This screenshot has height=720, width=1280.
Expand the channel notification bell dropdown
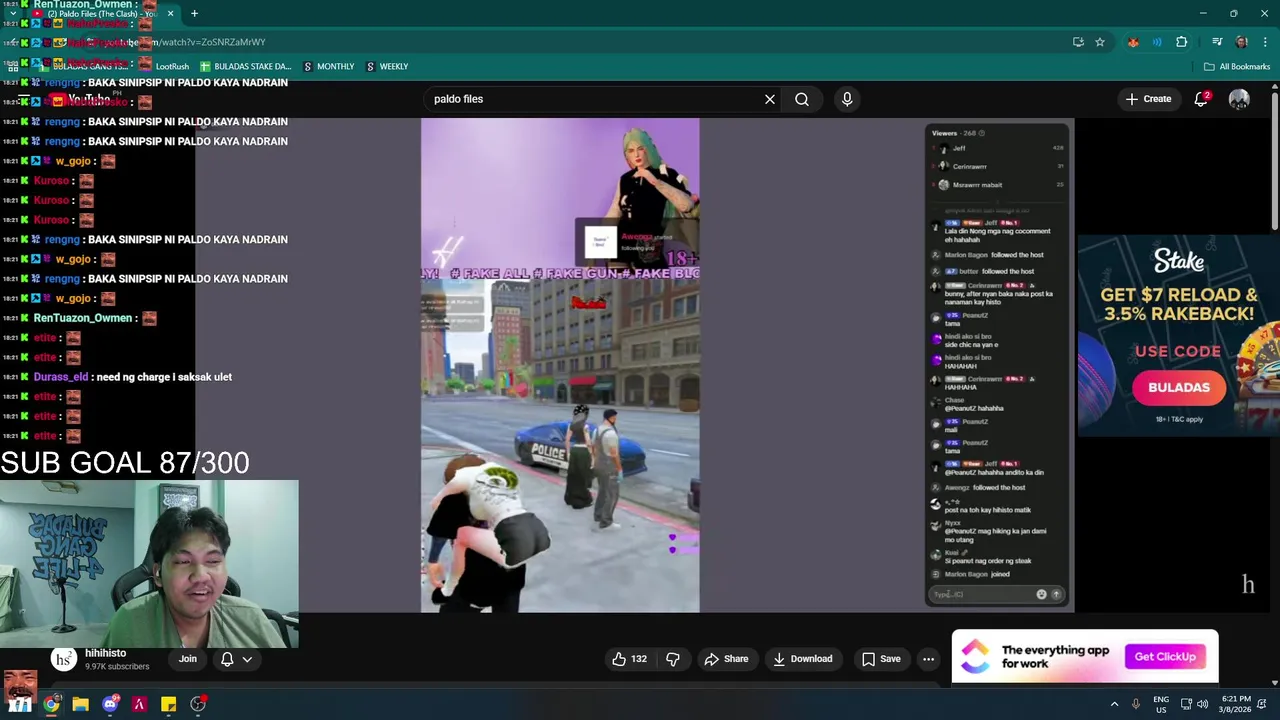click(x=236, y=659)
